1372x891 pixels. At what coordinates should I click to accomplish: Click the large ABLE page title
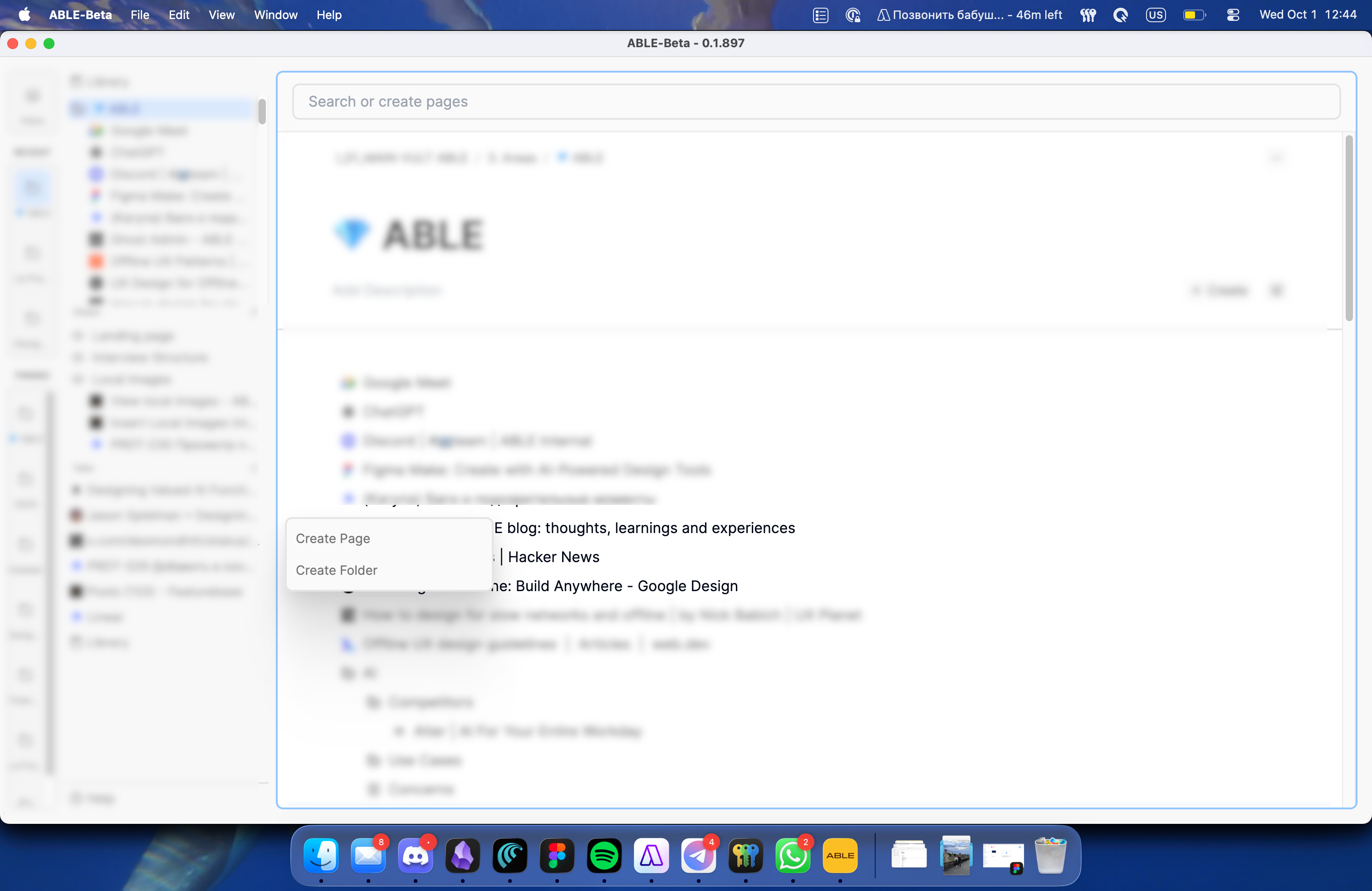432,235
